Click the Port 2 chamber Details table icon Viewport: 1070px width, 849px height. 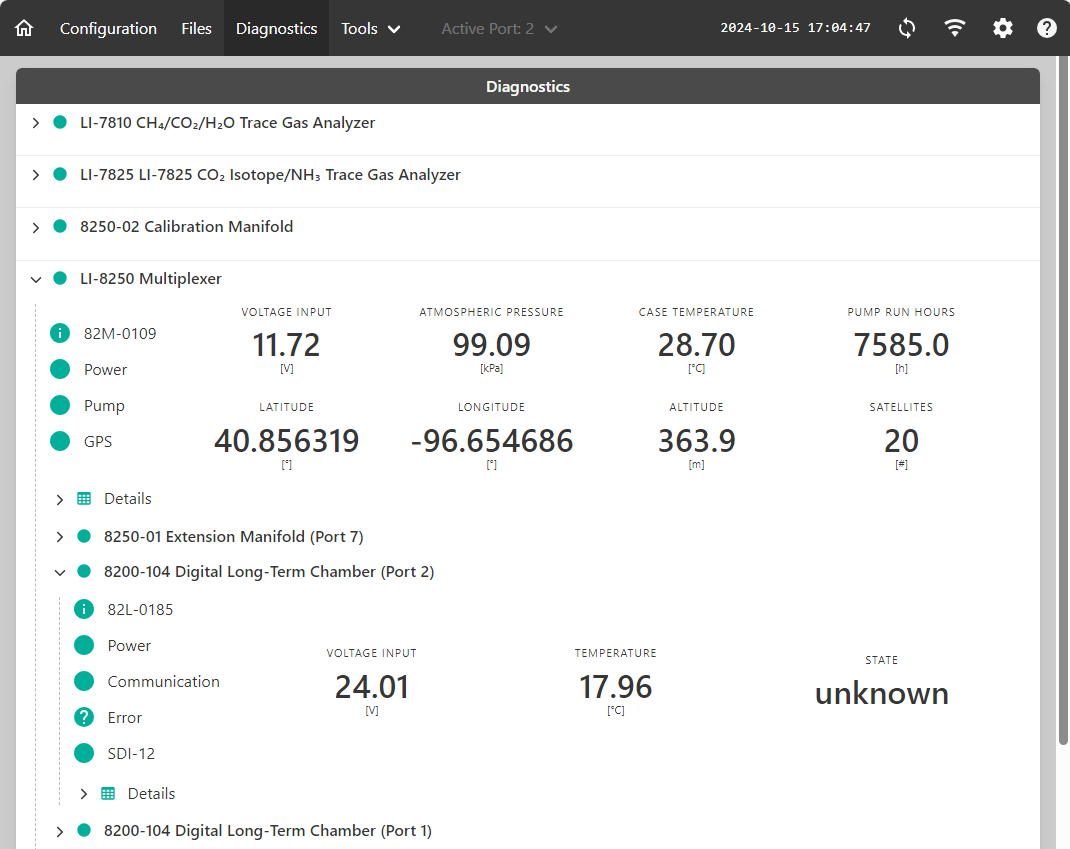(x=108, y=794)
